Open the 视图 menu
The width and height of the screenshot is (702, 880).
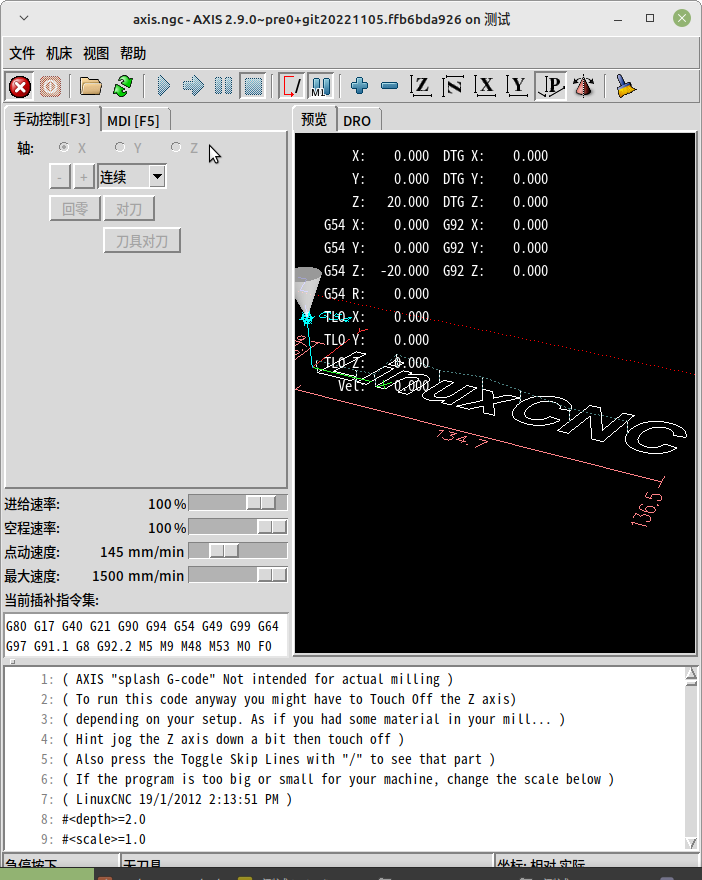pyautogui.click(x=96, y=53)
